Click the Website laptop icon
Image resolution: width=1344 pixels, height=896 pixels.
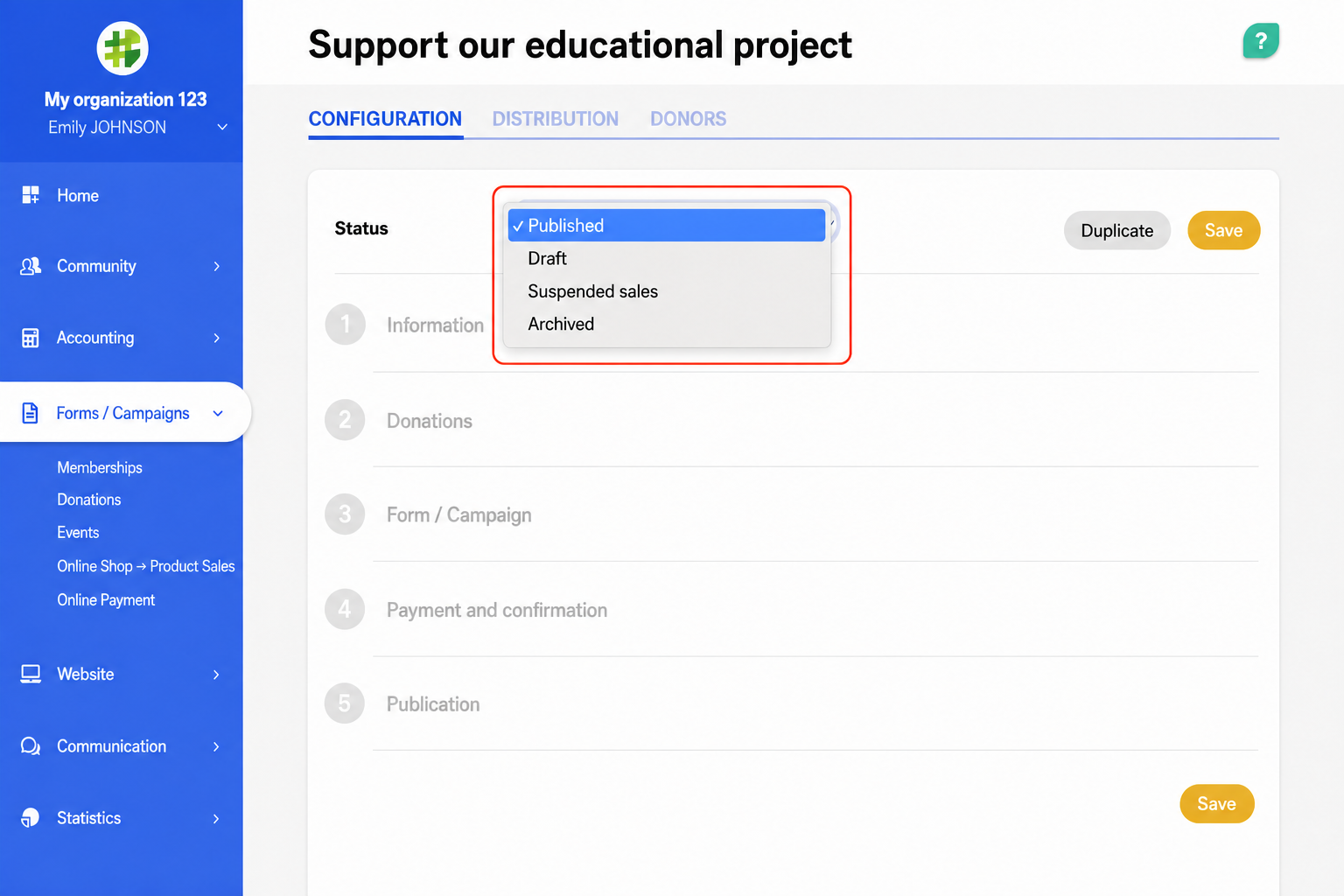click(31, 674)
